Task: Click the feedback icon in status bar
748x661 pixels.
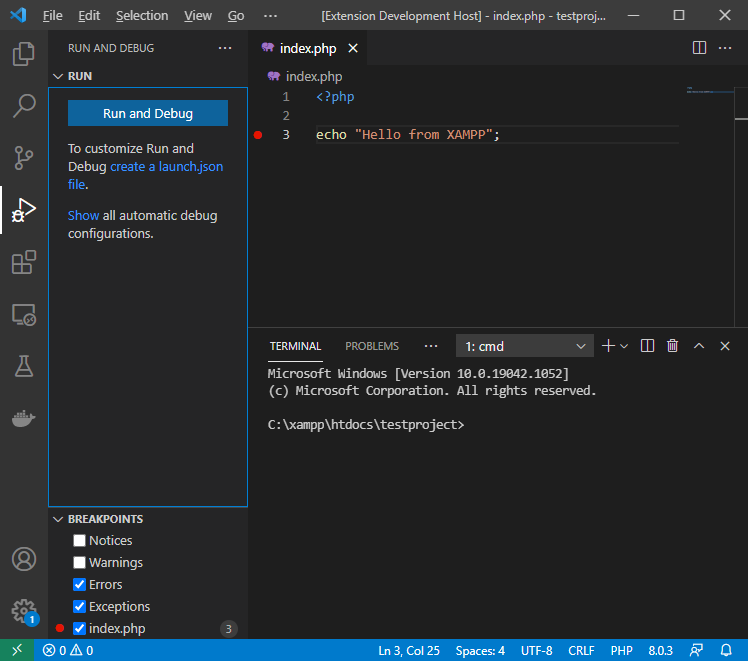Action: pos(696,650)
